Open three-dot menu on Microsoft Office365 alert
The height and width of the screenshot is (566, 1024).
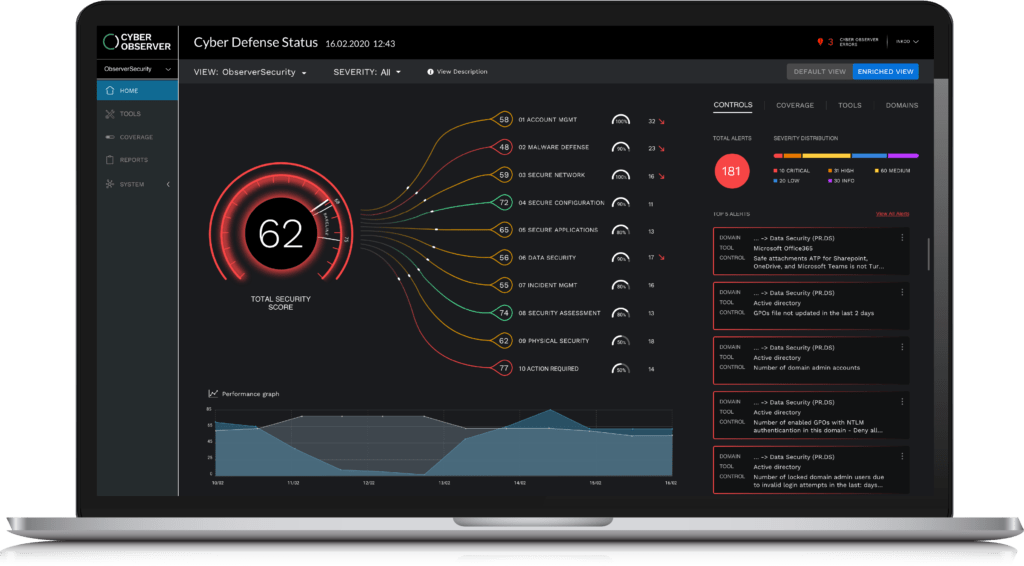[x=901, y=237]
